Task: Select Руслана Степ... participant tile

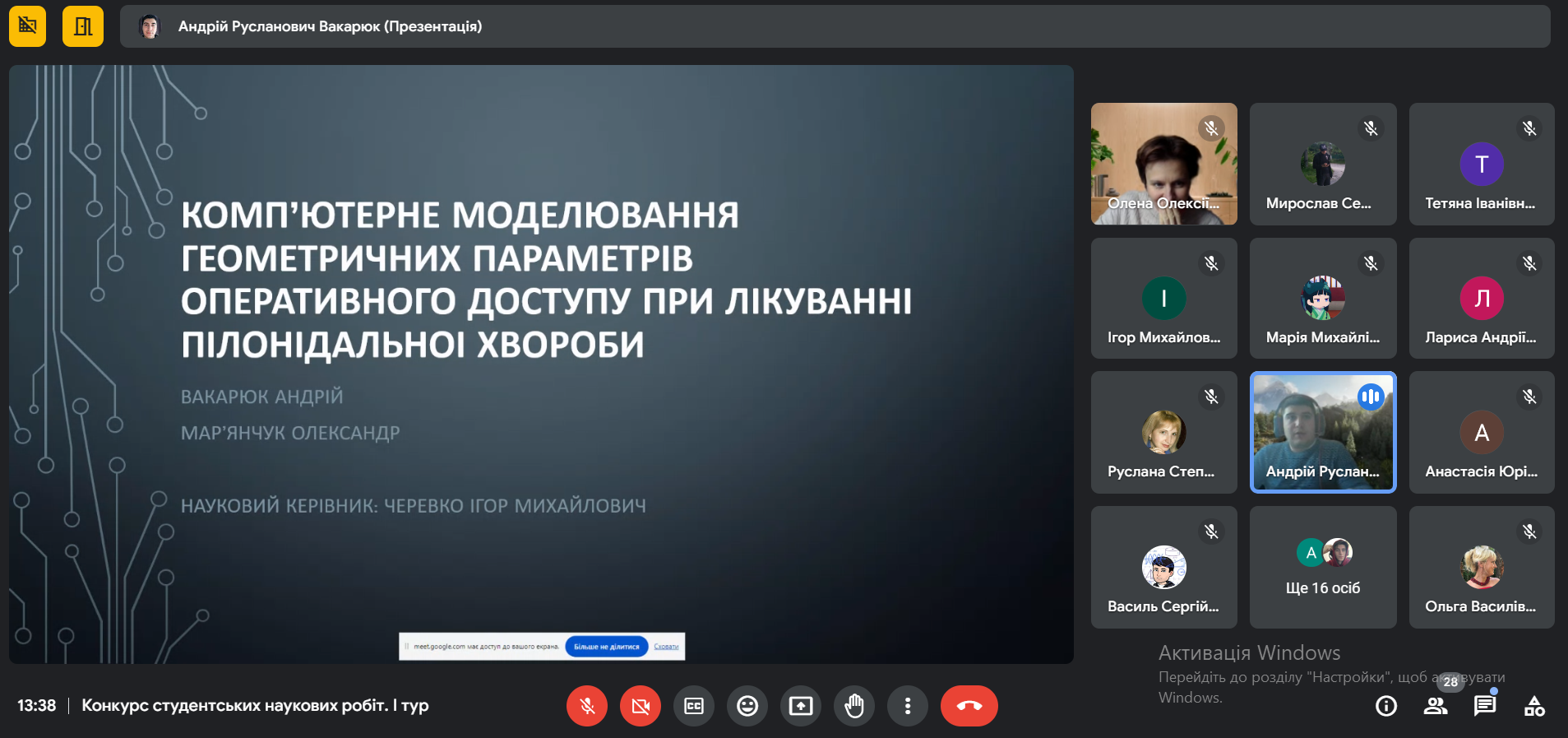Action: (x=1163, y=432)
